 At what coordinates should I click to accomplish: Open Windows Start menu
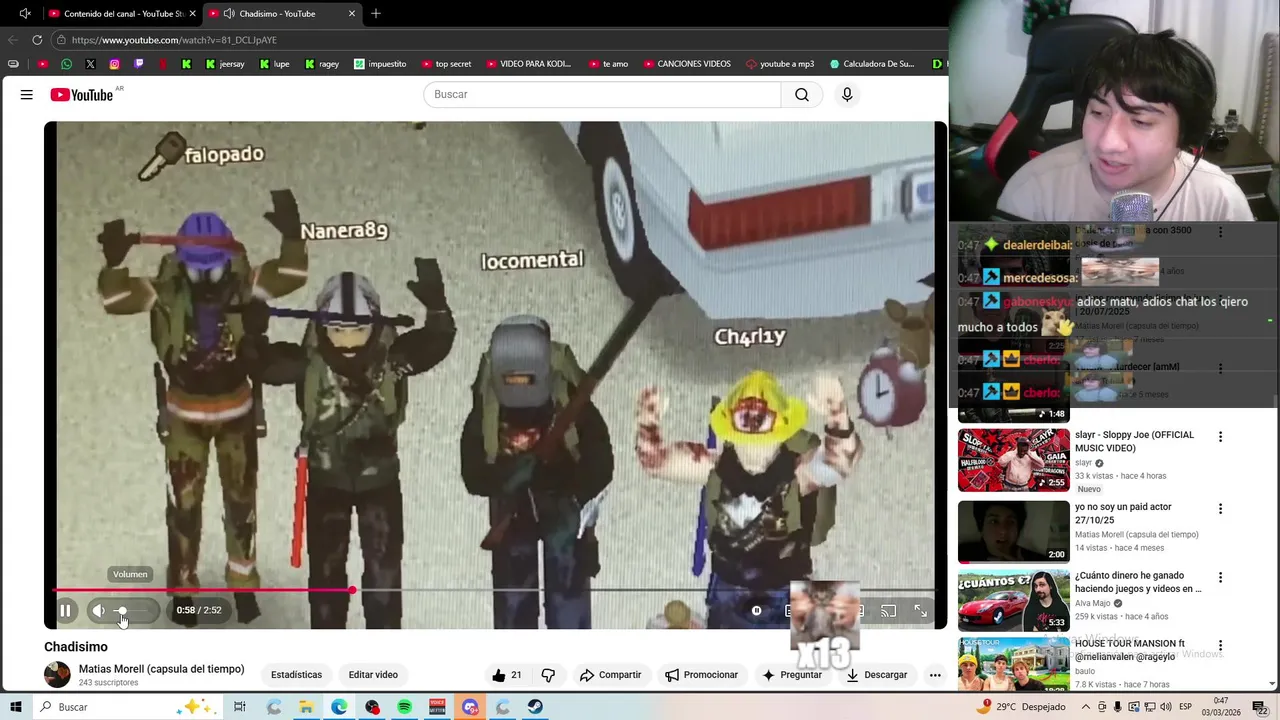(16, 707)
